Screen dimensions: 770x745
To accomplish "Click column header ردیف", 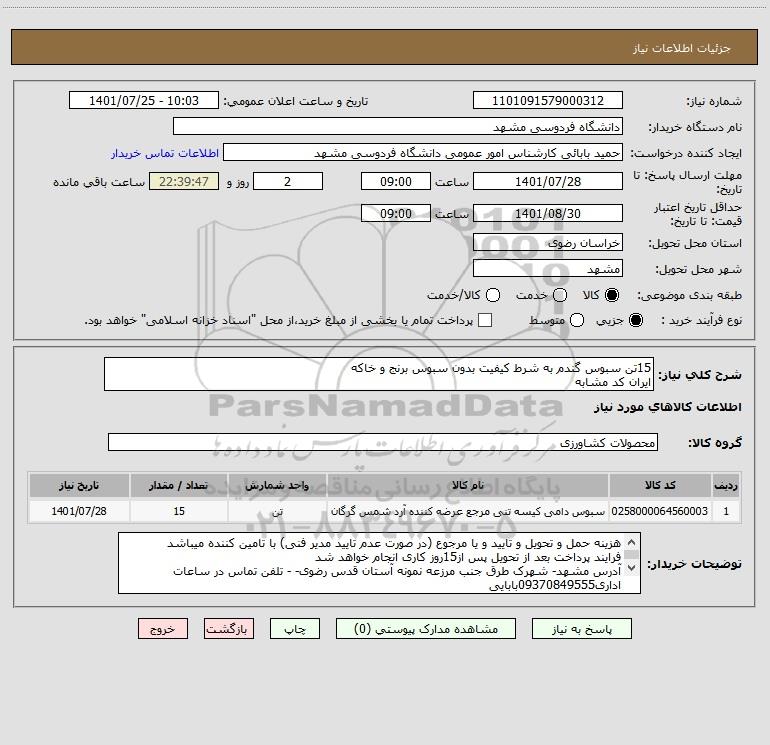I will [726, 485].
